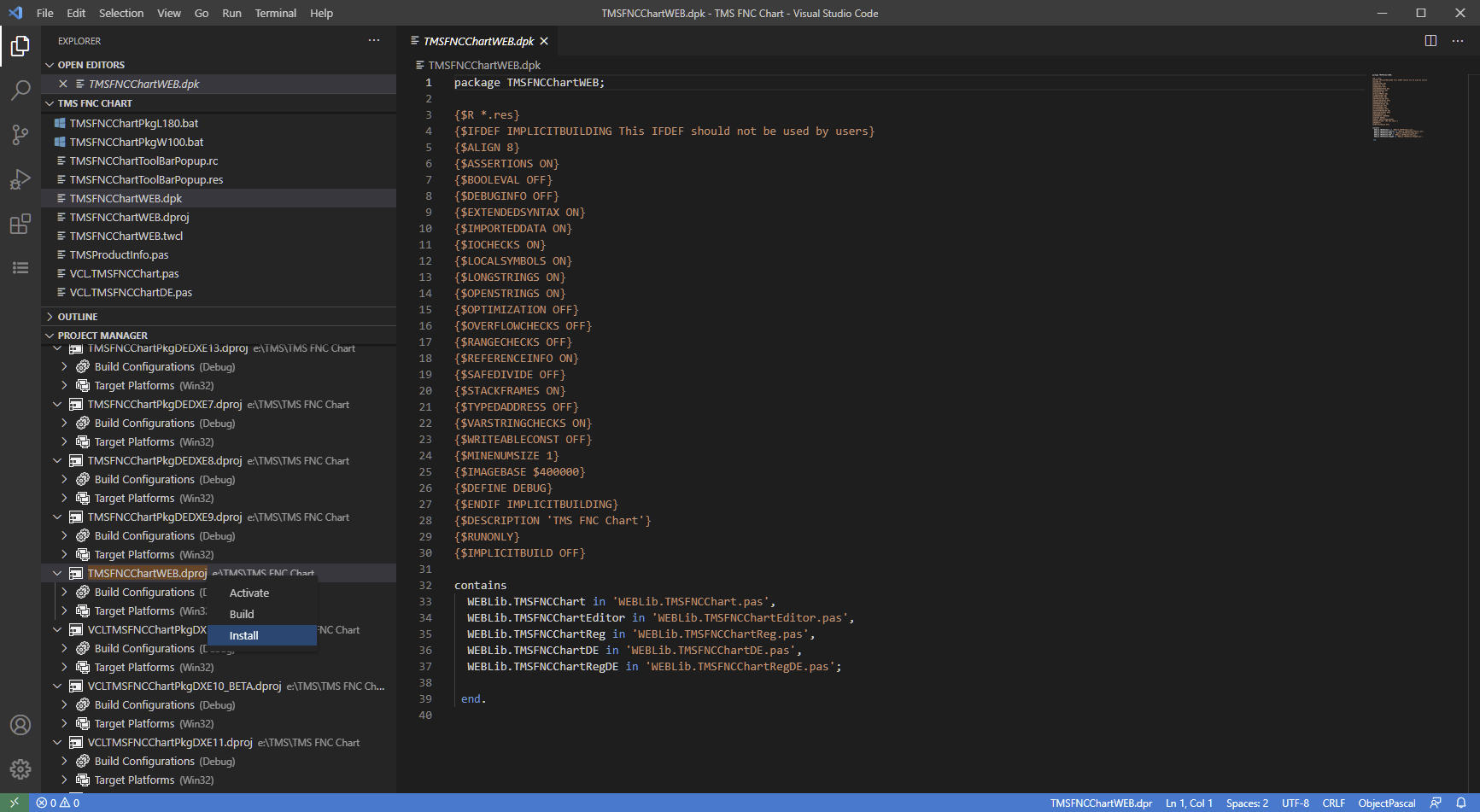
Task: Click the TMSFNCChartPkgDEDXE7.dproj project icon
Action: pyautogui.click(x=76, y=404)
